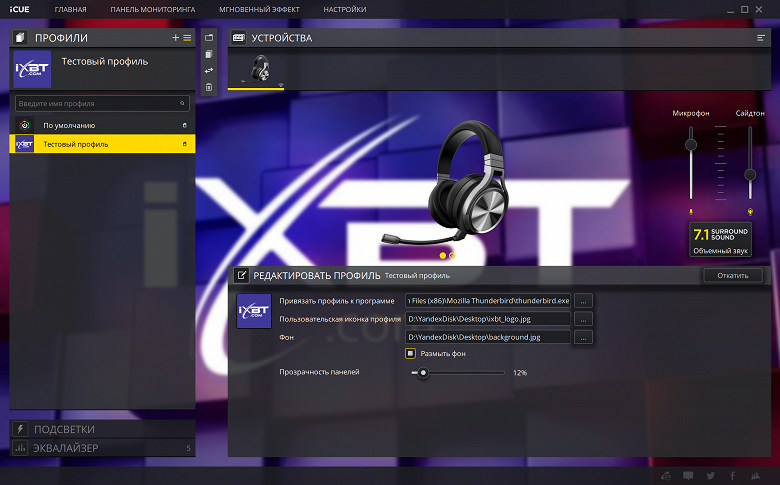This screenshot has width=780, height=485.
Task: Click the devices panel keyboard icon
Action: pyautogui.click(x=239, y=38)
